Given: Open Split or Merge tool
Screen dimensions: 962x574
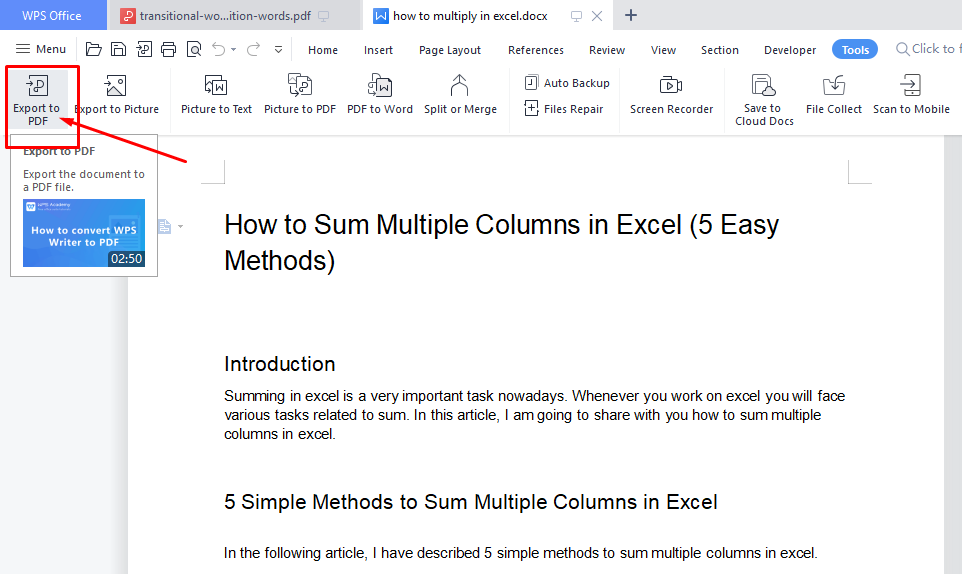Looking at the screenshot, I should pyautogui.click(x=460, y=95).
